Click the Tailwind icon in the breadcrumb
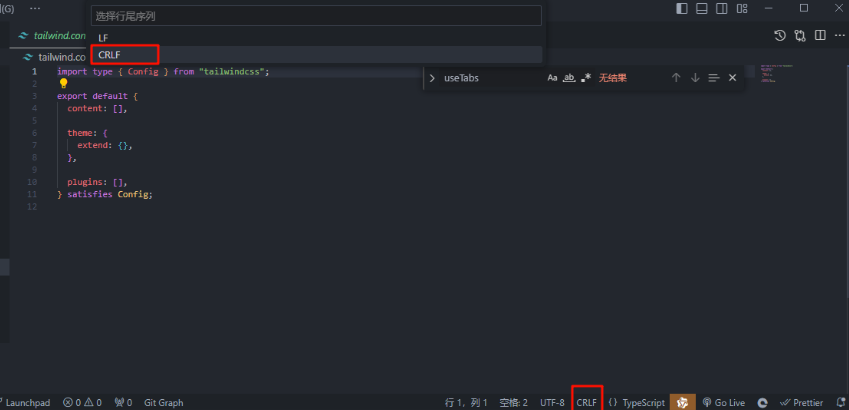 (28, 57)
